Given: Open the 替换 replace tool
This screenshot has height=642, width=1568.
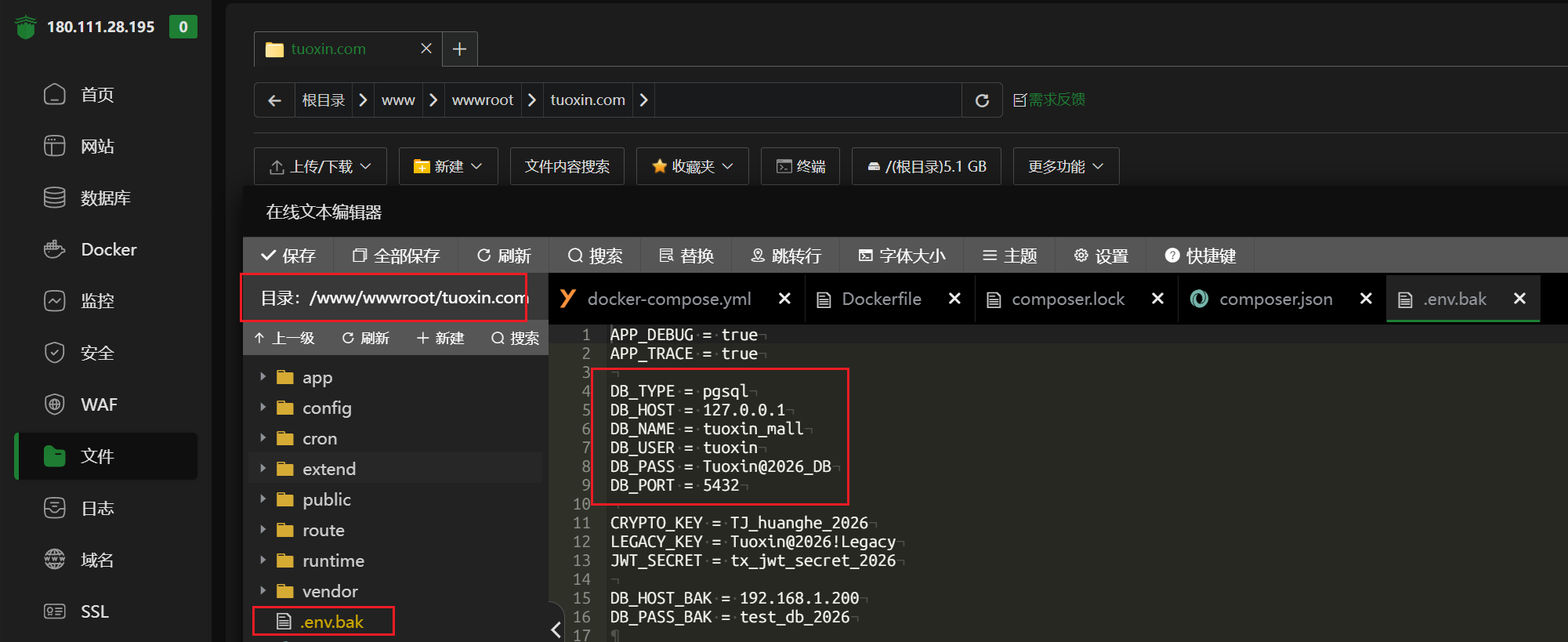Looking at the screenshot, I should (686, 256).
